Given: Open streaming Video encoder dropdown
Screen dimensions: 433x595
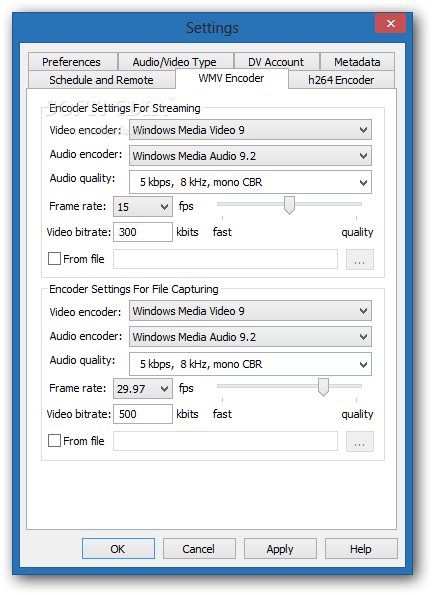Looking at the screenshot, I should [x=250, y=130].
